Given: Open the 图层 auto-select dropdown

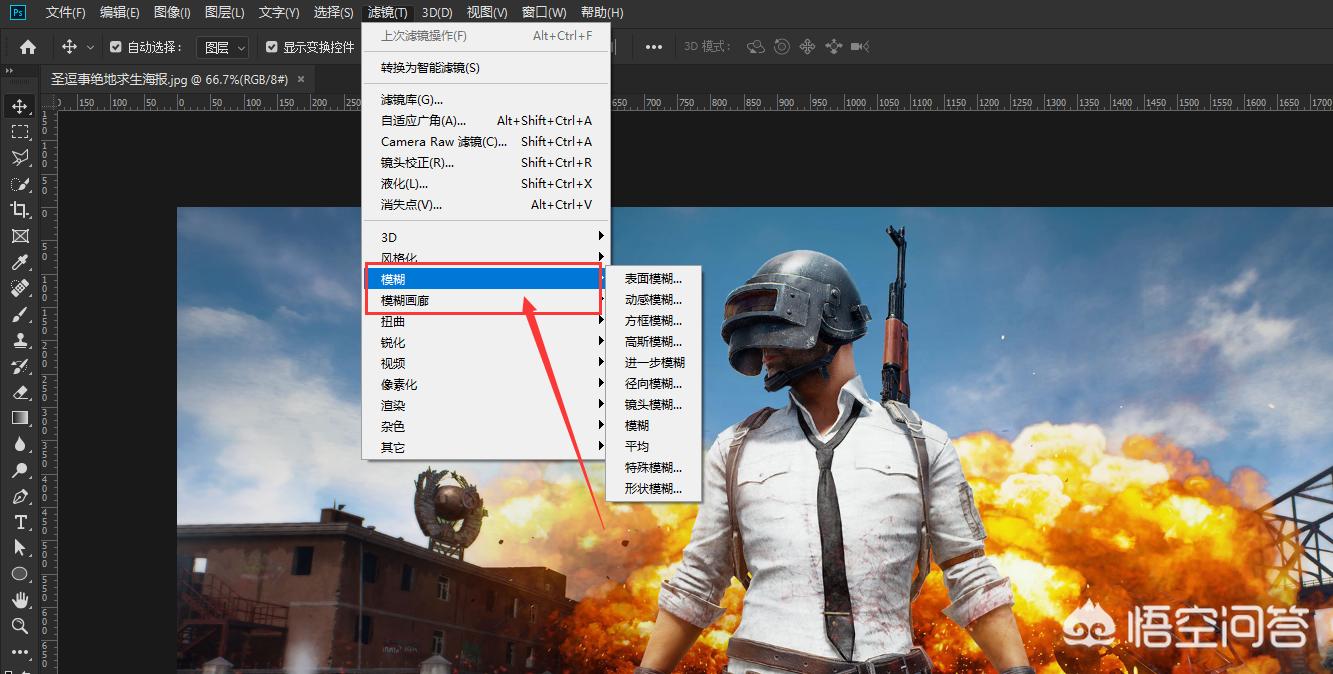Looking at the screenshot, I should coord(222,46).
